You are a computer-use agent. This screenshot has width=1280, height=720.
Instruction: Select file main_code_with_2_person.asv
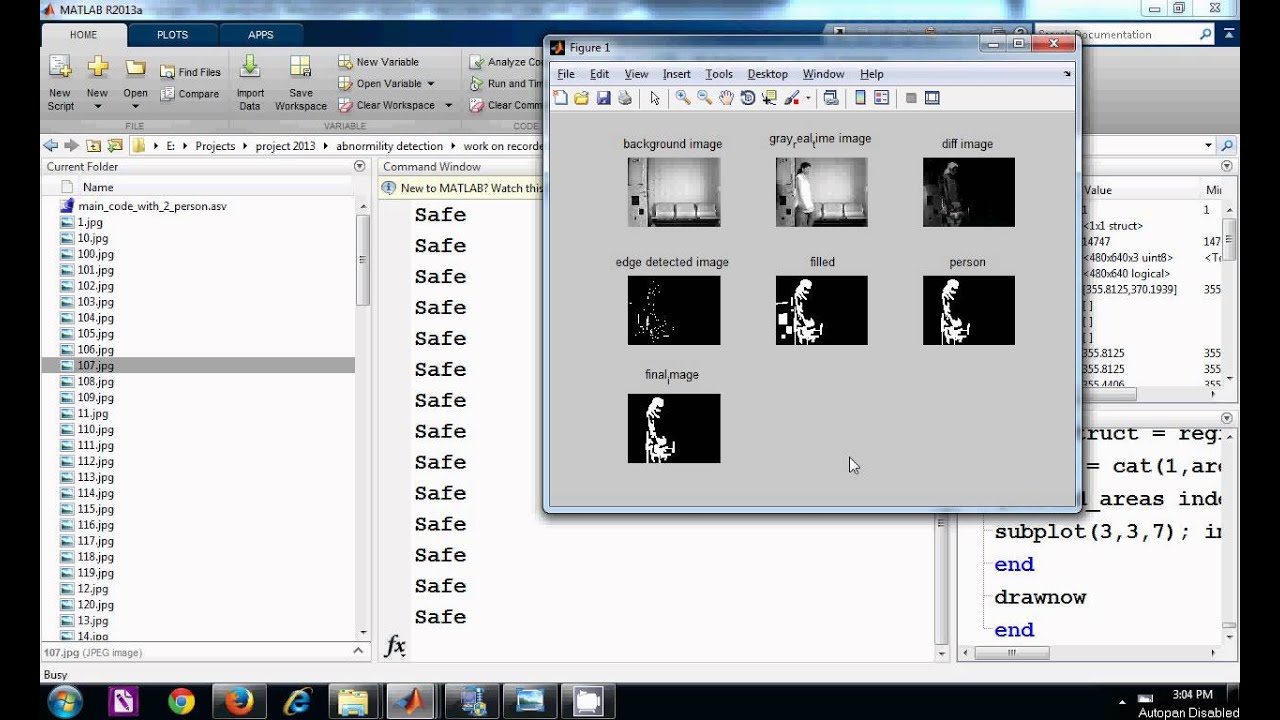click(152, 206)
